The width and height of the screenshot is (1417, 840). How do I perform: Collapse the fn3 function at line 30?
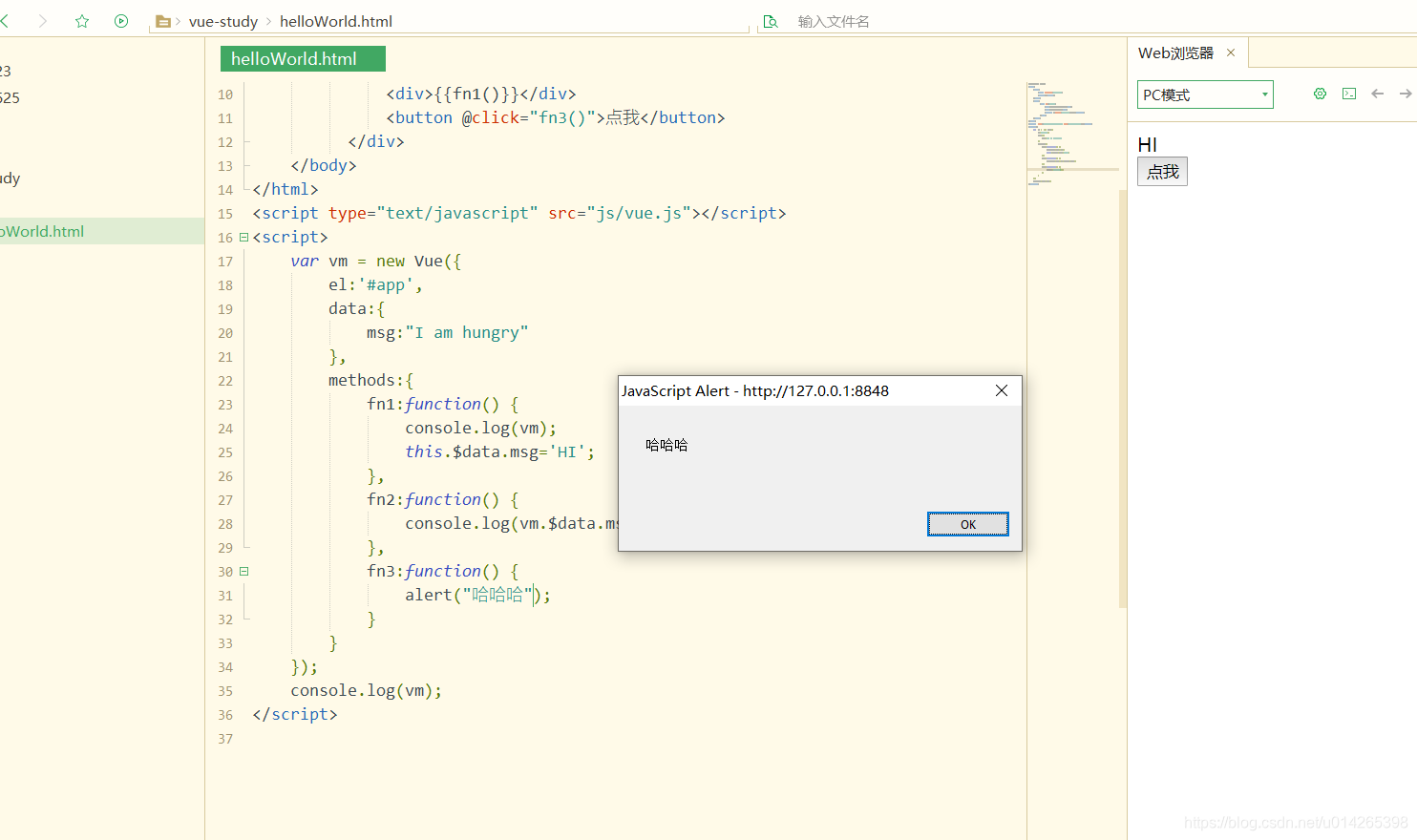click(243, 571)
